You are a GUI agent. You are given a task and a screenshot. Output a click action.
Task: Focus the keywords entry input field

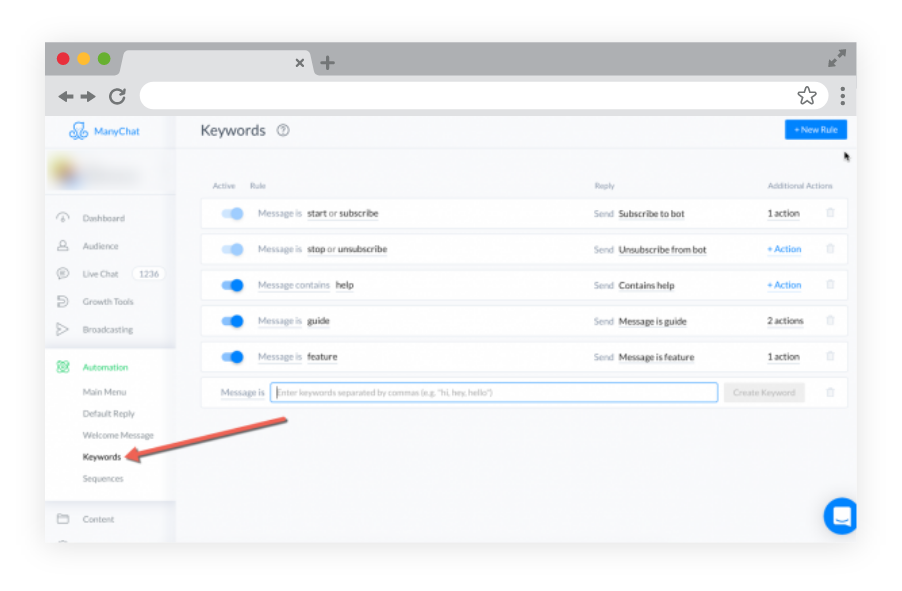click(x=494, y=392)
